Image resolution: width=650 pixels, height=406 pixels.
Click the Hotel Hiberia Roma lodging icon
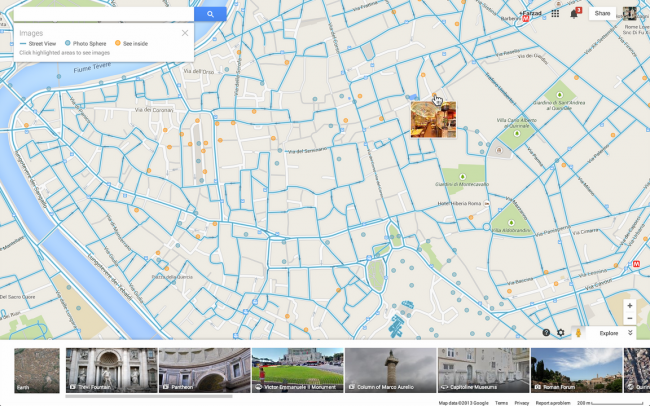tap(487, 204)
